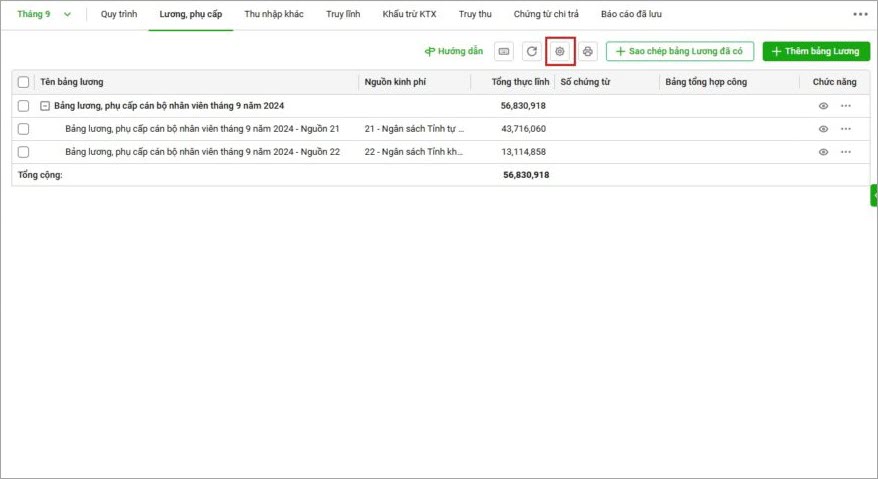This screenshot has height=479, width=878.
Task: Click the 56,830,918 value in the parent row
Action: (523, 106)
